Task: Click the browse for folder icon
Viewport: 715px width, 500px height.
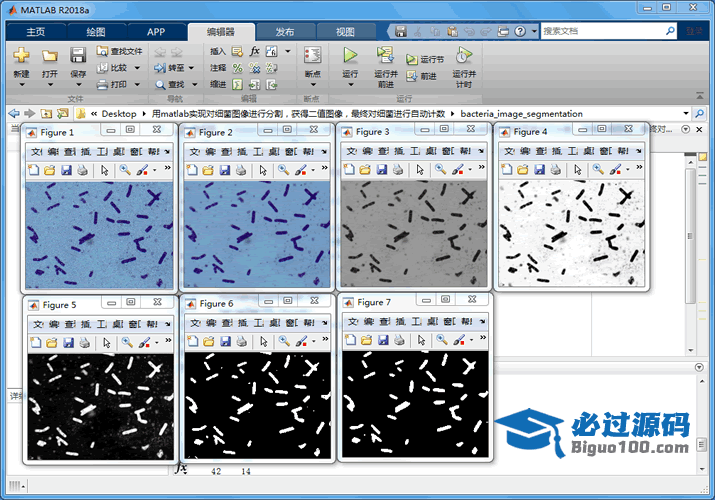Action: click(62, 113)
